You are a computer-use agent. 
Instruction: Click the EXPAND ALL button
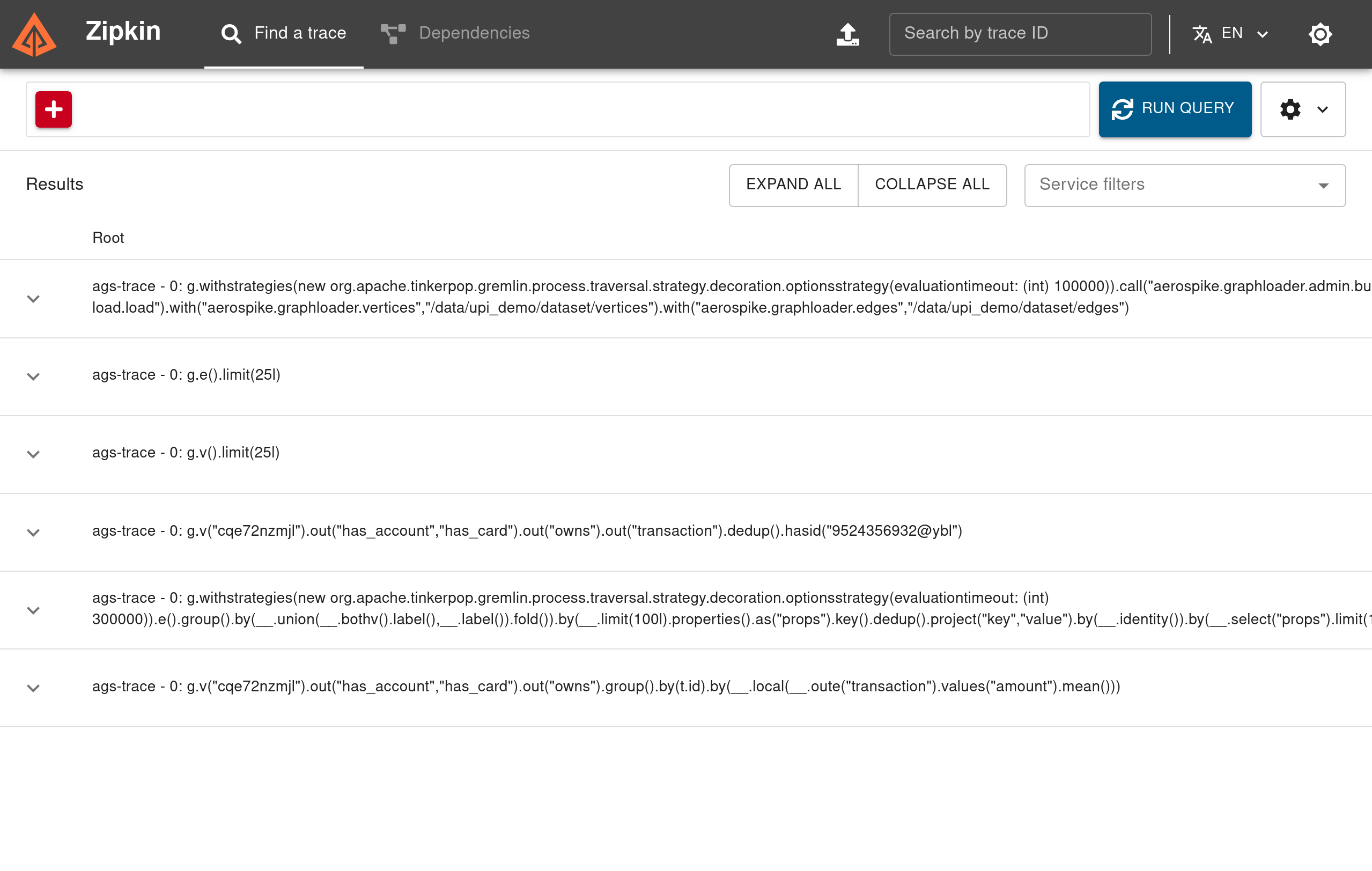(794, 184)
